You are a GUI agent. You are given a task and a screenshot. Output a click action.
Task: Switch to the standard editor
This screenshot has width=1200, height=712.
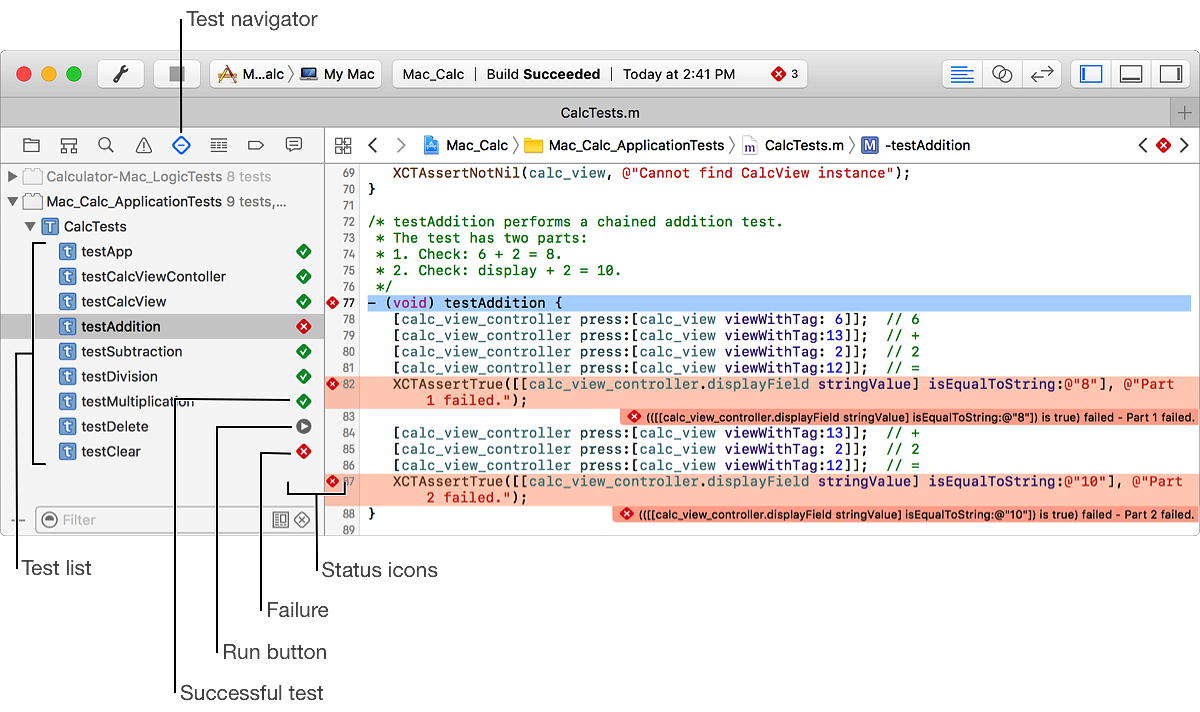pyautogui.click(x=962, y=74)
